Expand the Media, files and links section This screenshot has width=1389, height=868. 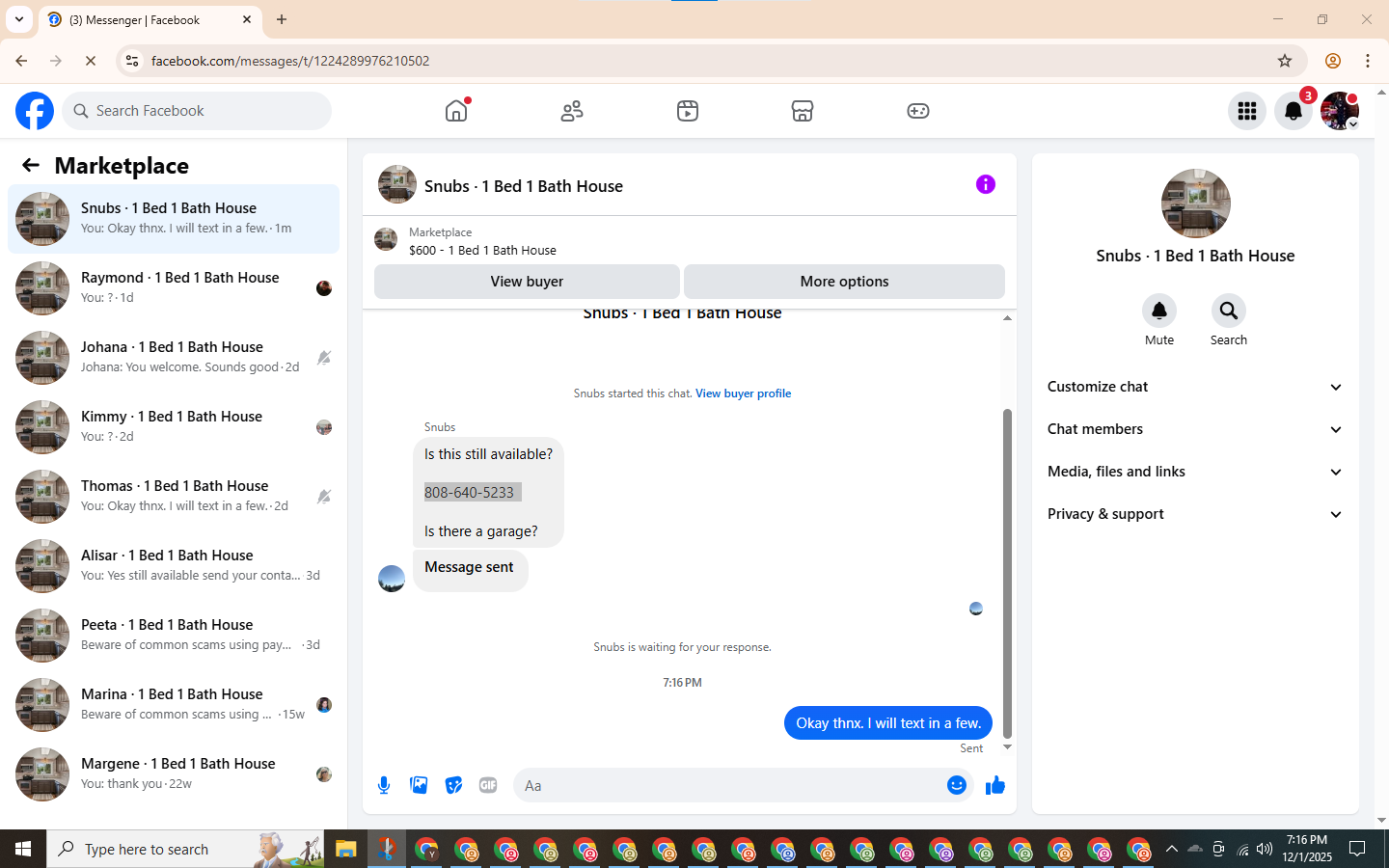1195,472
